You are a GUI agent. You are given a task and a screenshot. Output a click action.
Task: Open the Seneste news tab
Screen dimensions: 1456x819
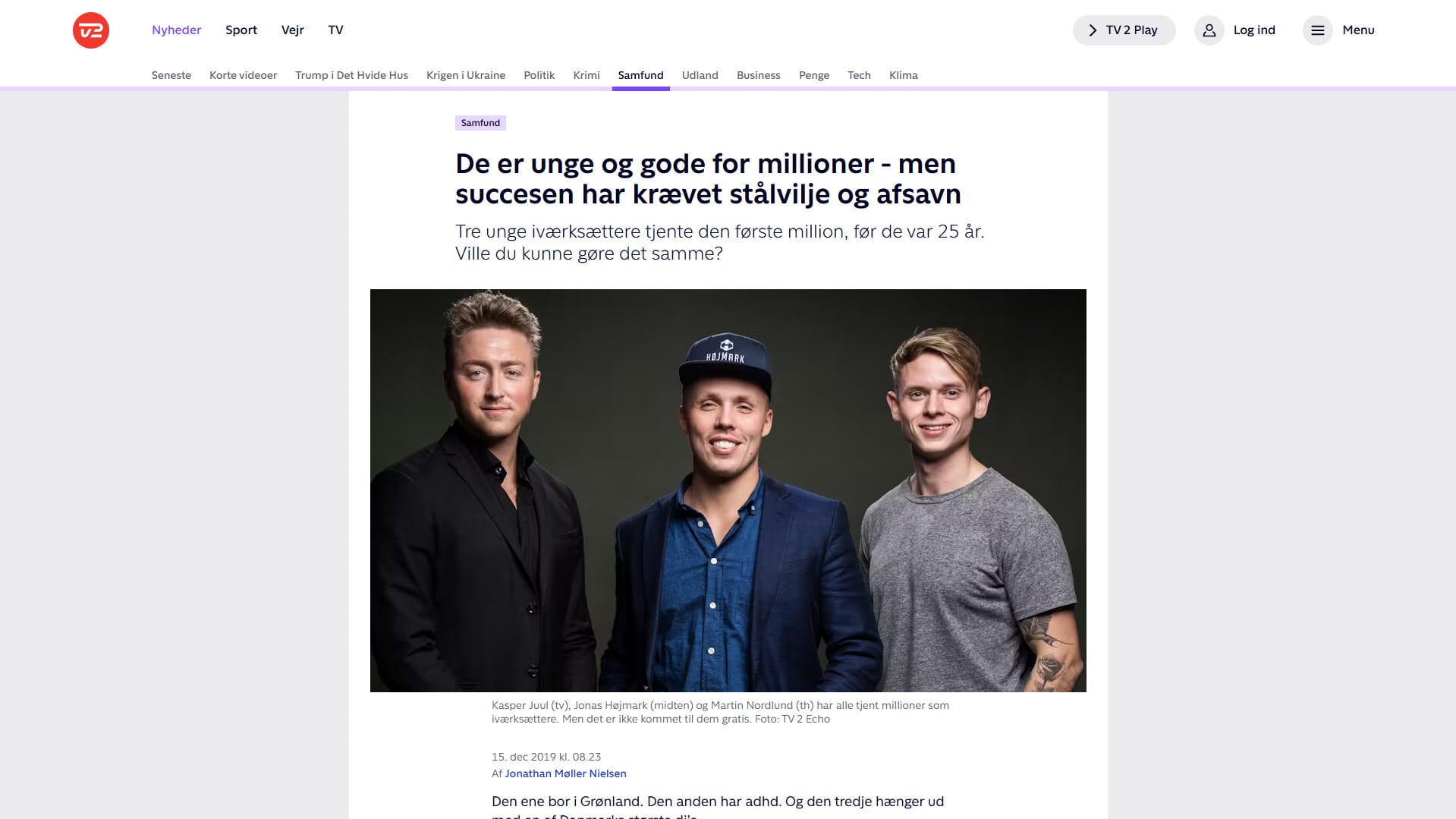(171, 75)
